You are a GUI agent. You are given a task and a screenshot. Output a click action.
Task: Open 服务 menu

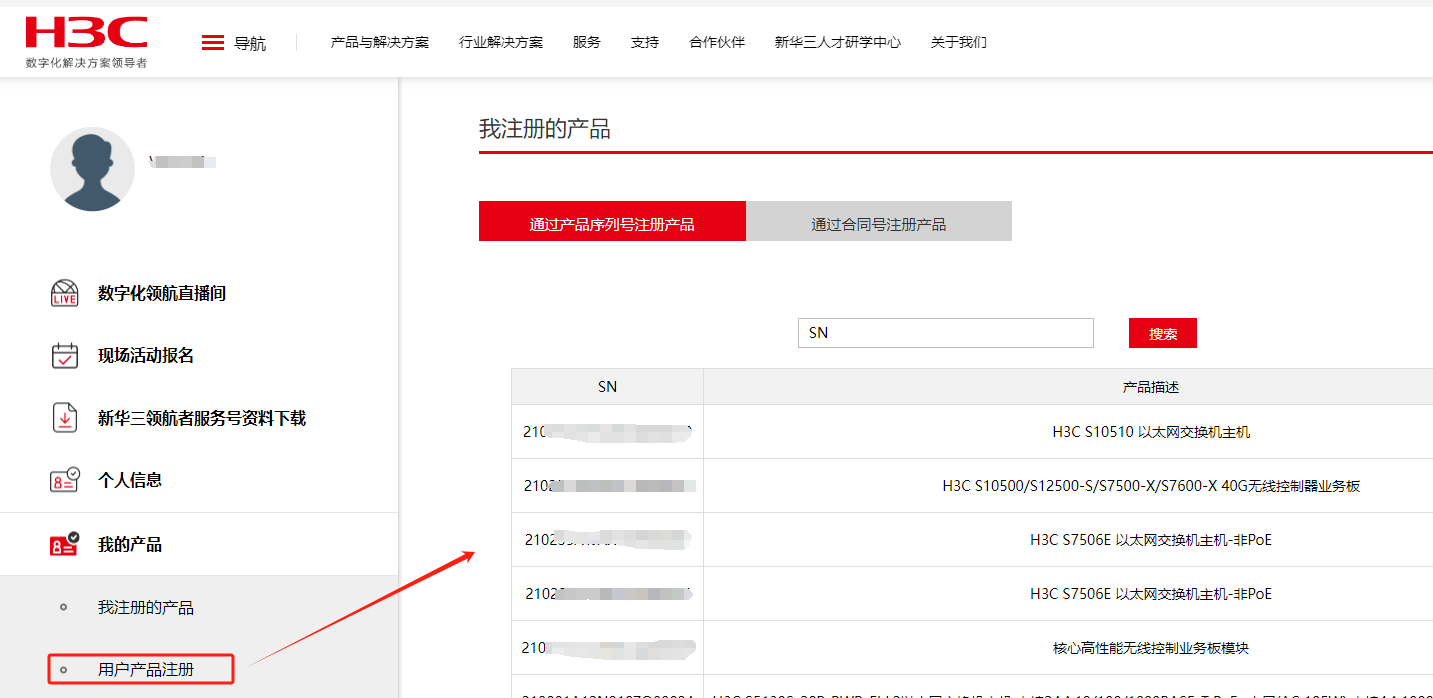click(x=587, y=42)
